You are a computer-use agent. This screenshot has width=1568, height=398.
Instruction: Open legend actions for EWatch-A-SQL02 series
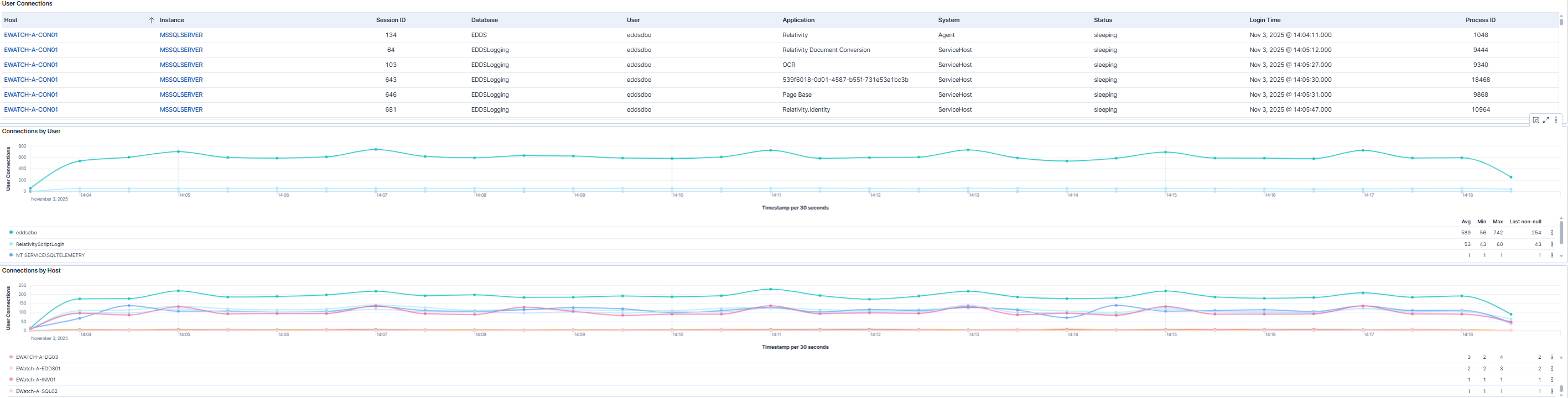click(x=1552, y=391)
